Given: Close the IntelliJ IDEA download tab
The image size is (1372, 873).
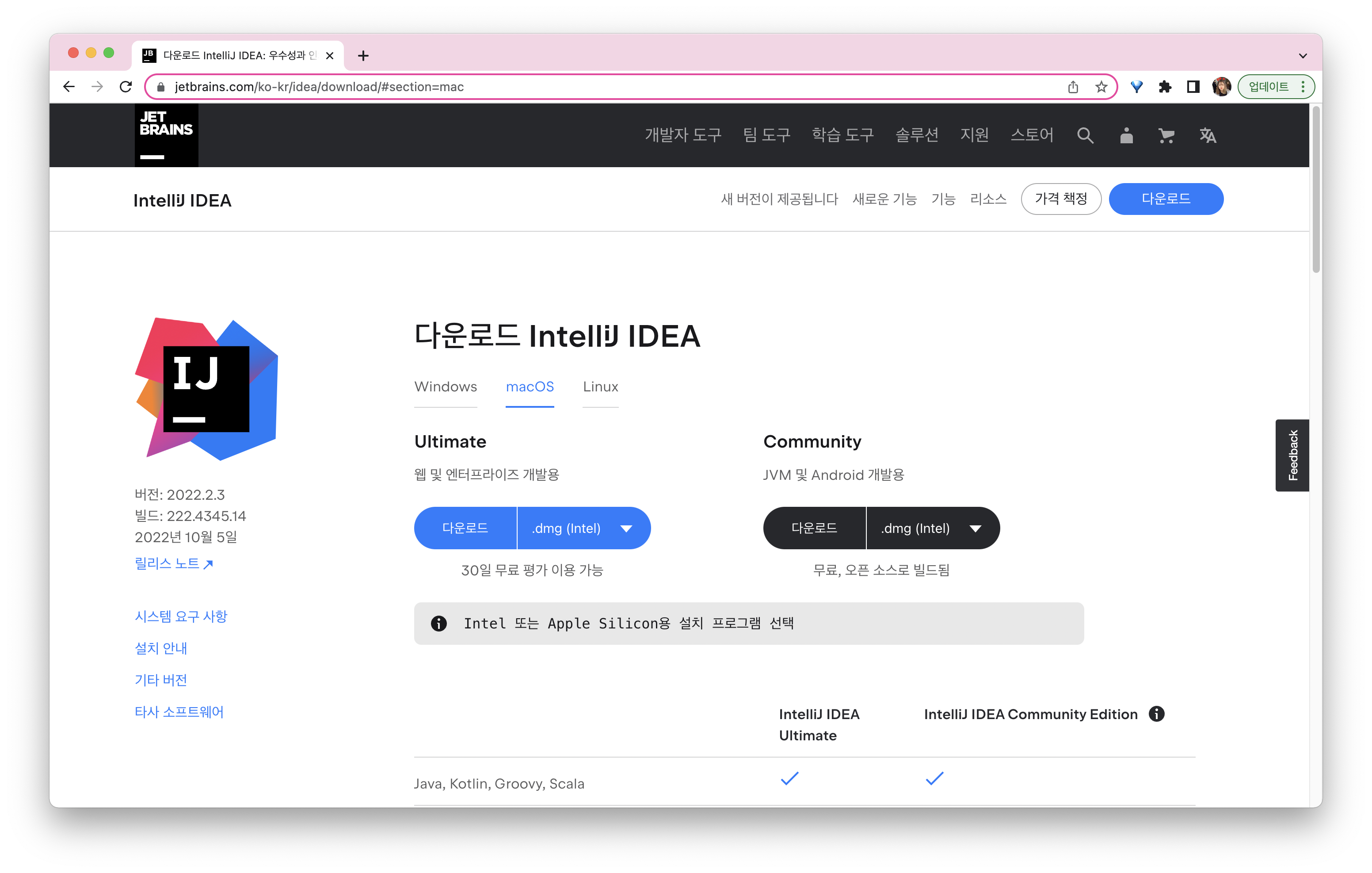Looking at the screenshot, I should [329, 55].
